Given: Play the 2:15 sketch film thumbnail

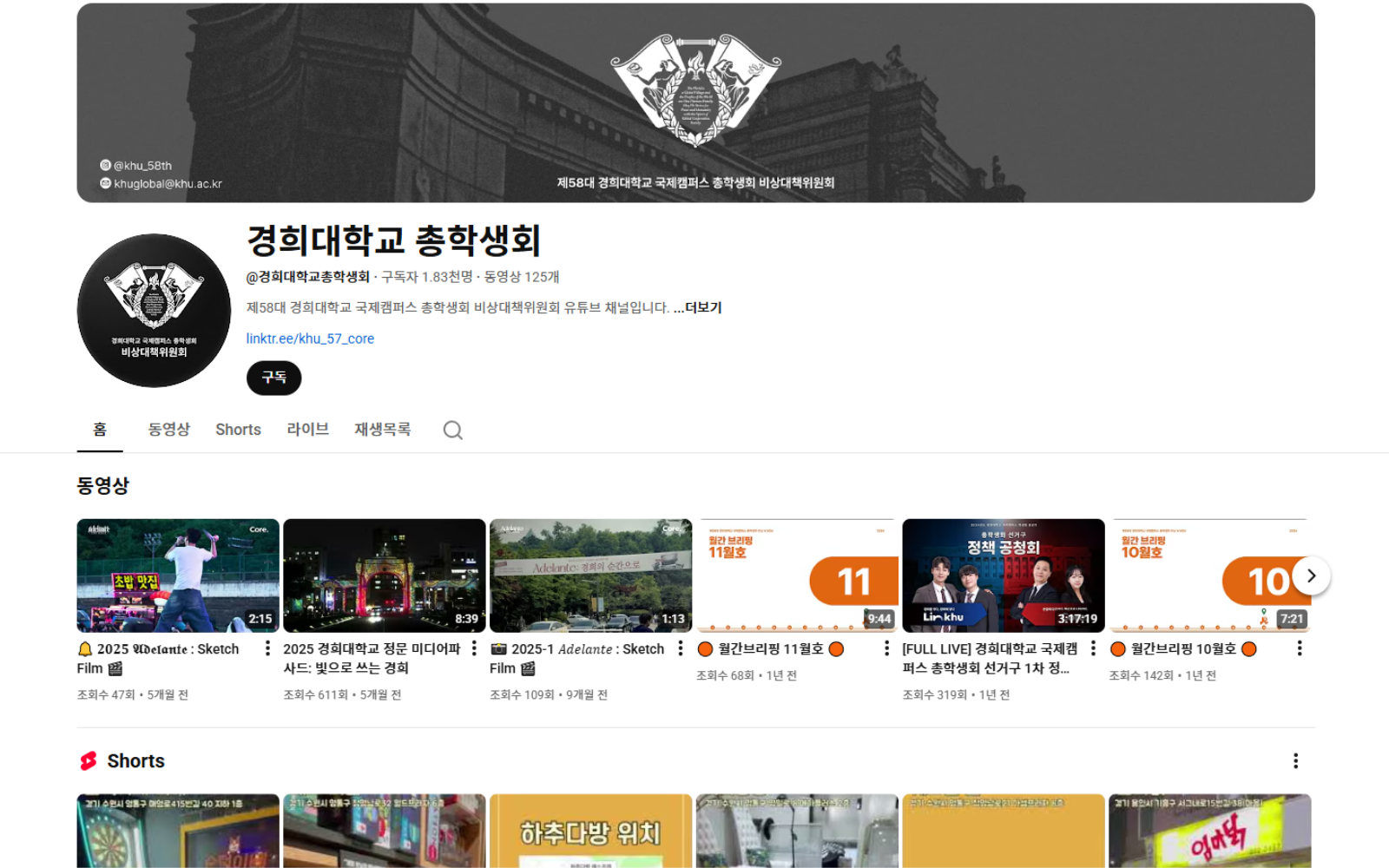Looking at the screenshot, I should click(178, 575).
